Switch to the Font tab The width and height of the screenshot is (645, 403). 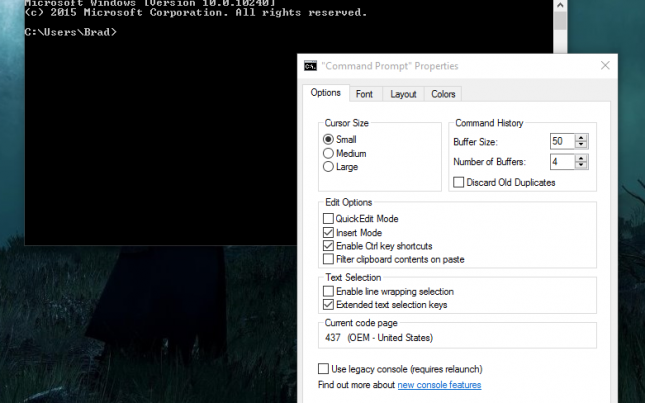(x=364, y=94)
